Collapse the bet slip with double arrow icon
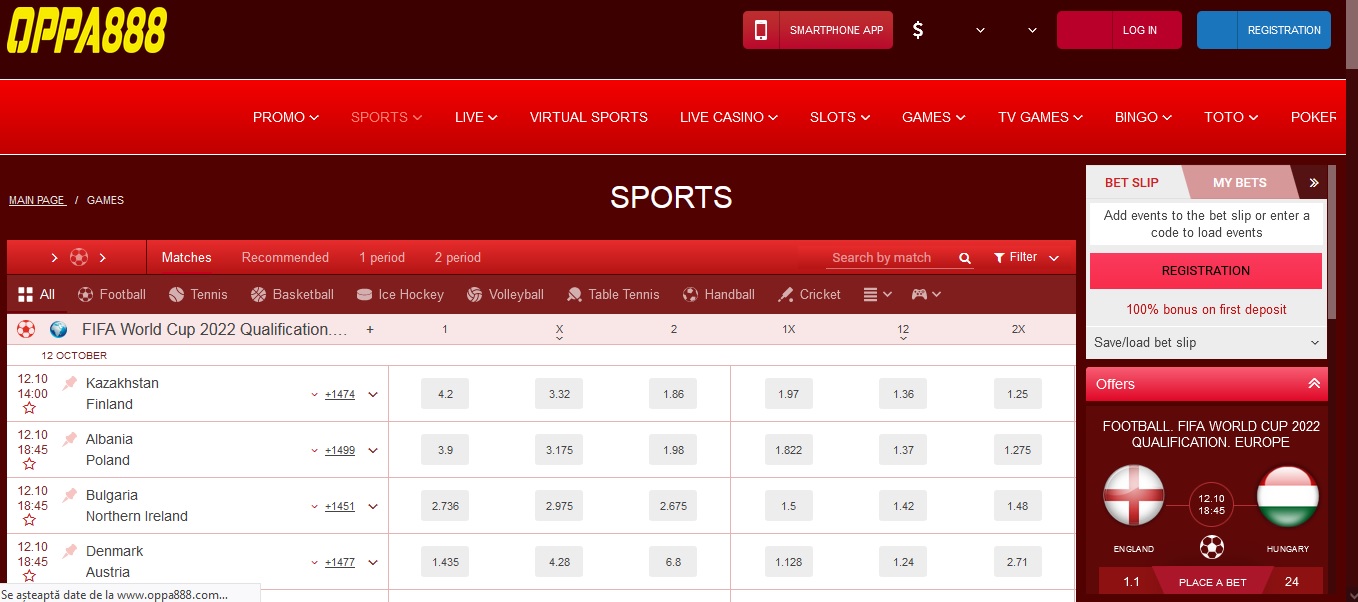1358x602 pixels. (1314, 183)
